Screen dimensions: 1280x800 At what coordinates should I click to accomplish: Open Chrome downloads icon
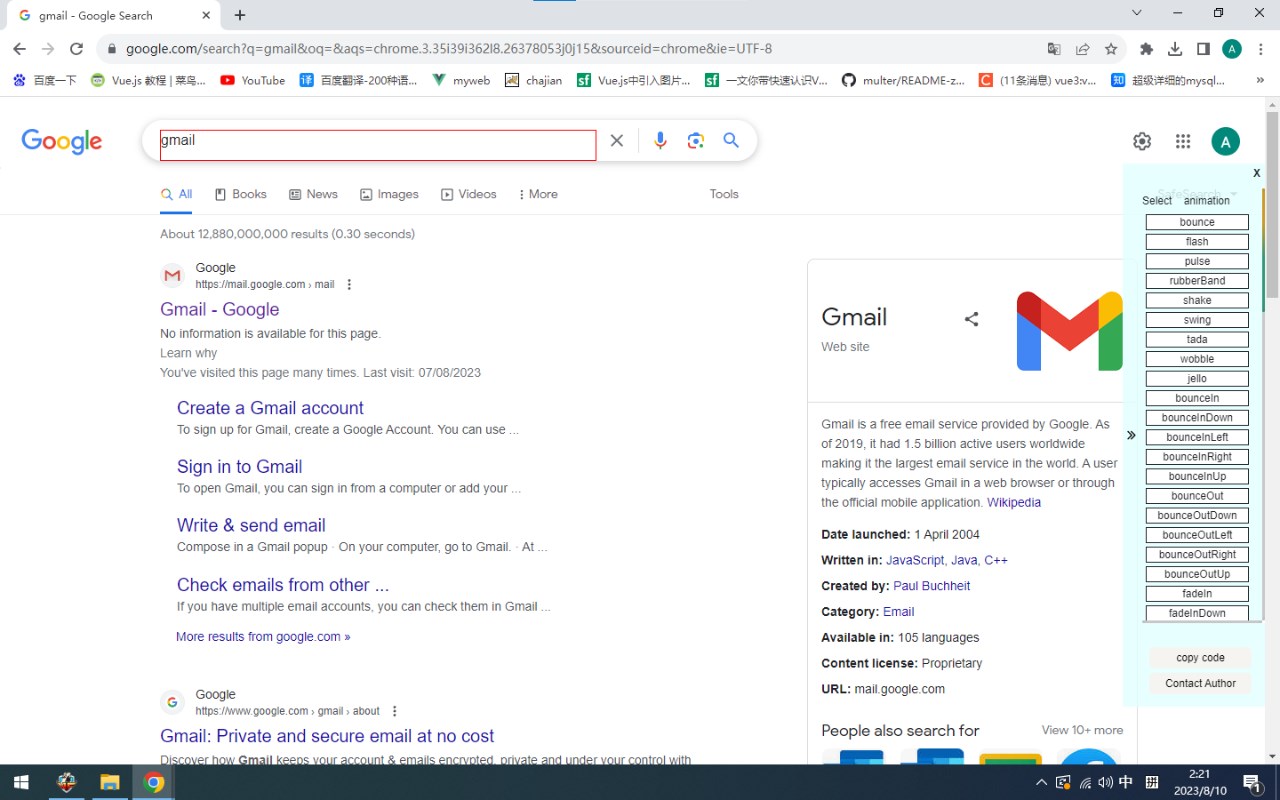tap(1175, 49)
